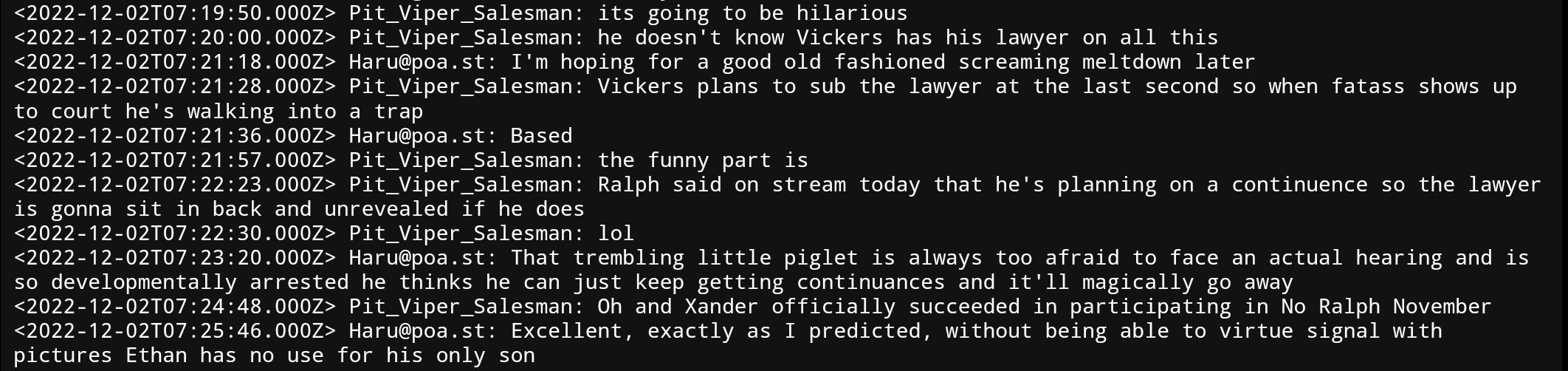
Task: Select the text "screaming meltdown later"
Action: coord(1106,62)
